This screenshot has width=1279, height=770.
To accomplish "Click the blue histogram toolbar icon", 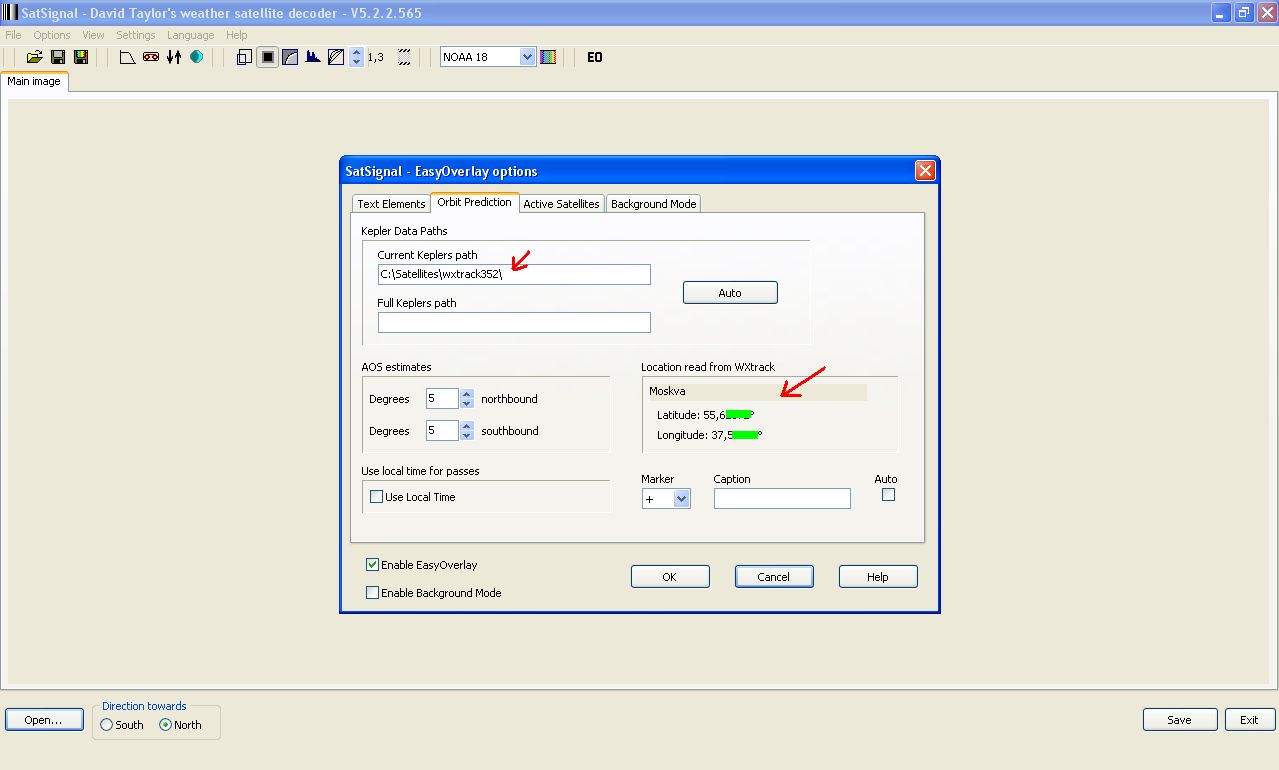I will tap(313, 57).
